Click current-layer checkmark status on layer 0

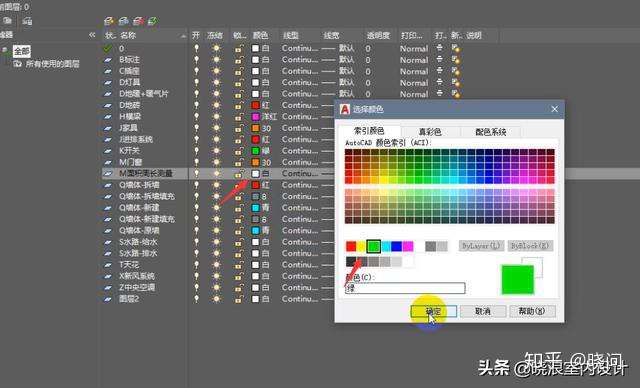[108, 48]
